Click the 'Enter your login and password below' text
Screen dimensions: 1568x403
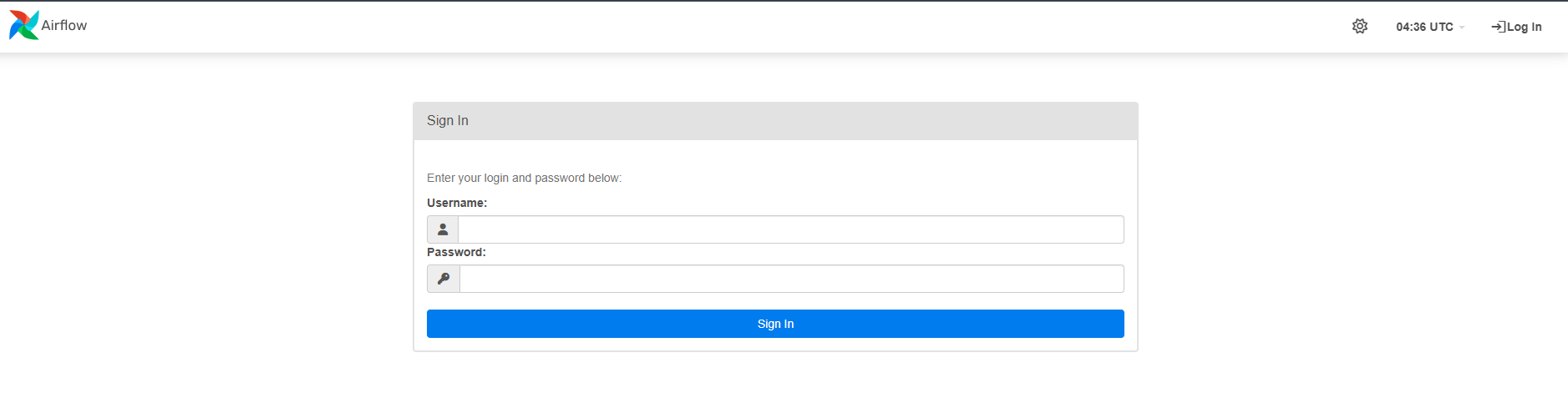(524, 178)
